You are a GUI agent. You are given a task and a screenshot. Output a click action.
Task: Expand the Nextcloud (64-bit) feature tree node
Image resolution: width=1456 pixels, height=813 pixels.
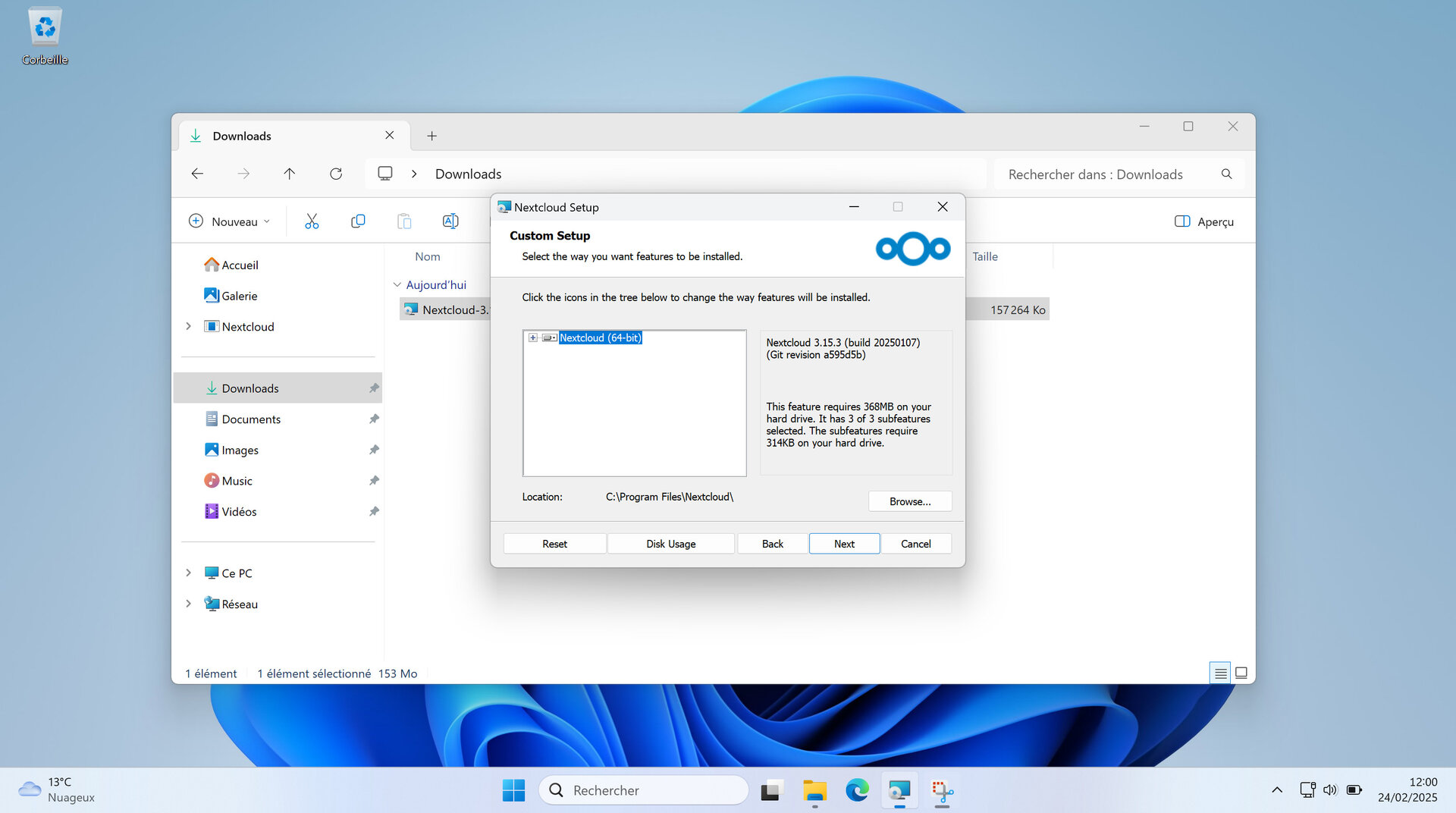pos(532,337)
